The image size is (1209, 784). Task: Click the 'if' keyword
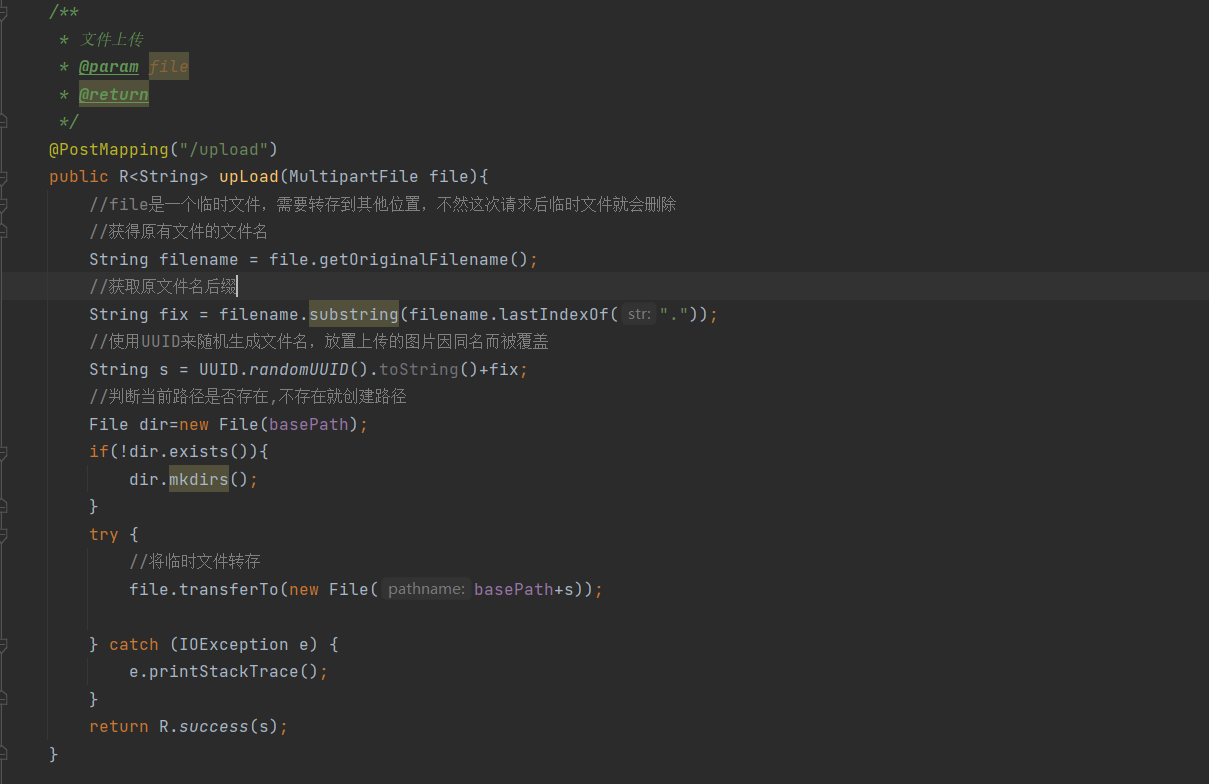tap(99, 452)
